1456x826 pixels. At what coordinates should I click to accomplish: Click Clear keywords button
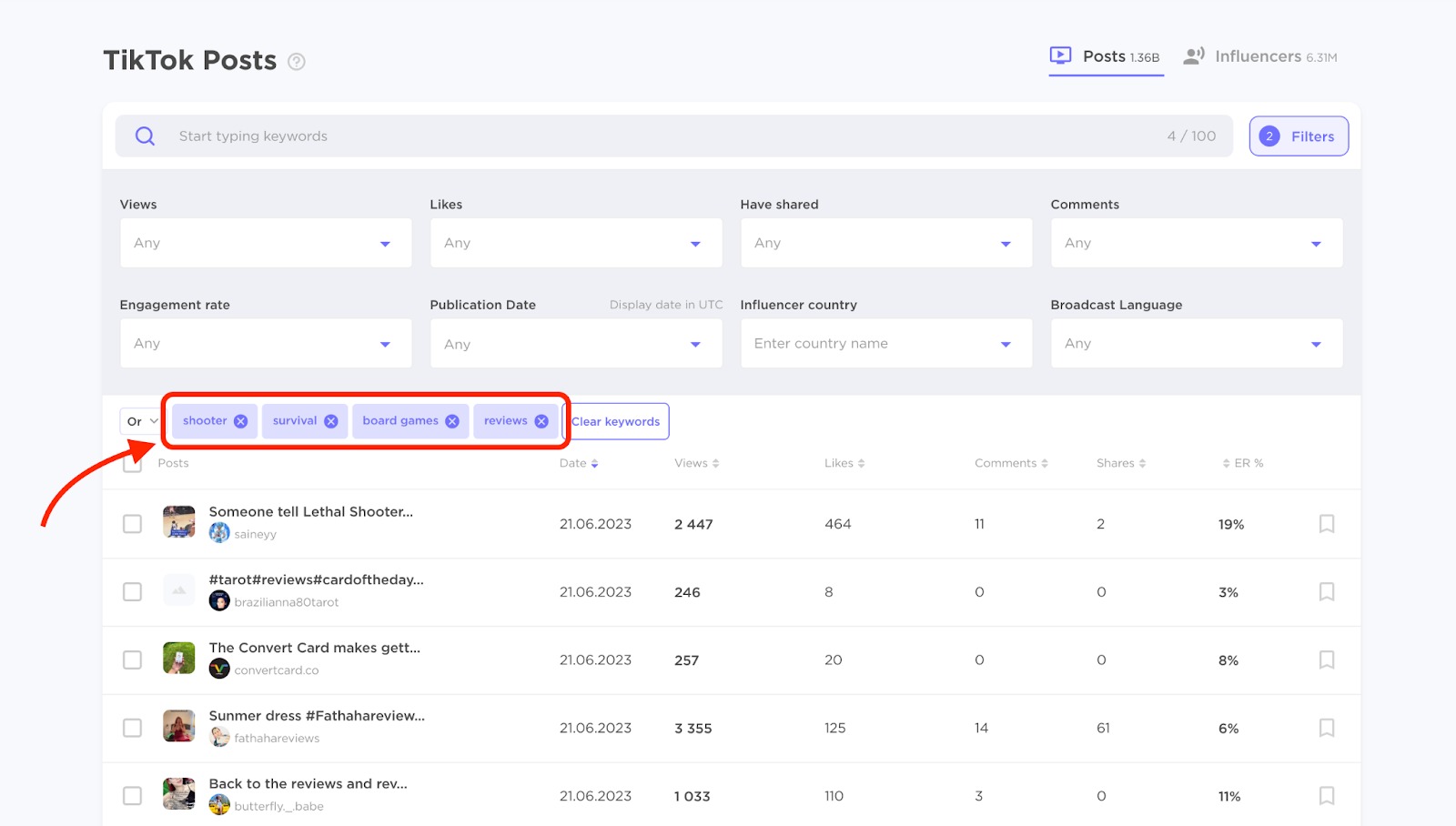pyautogui.click(x=616, y=421)
